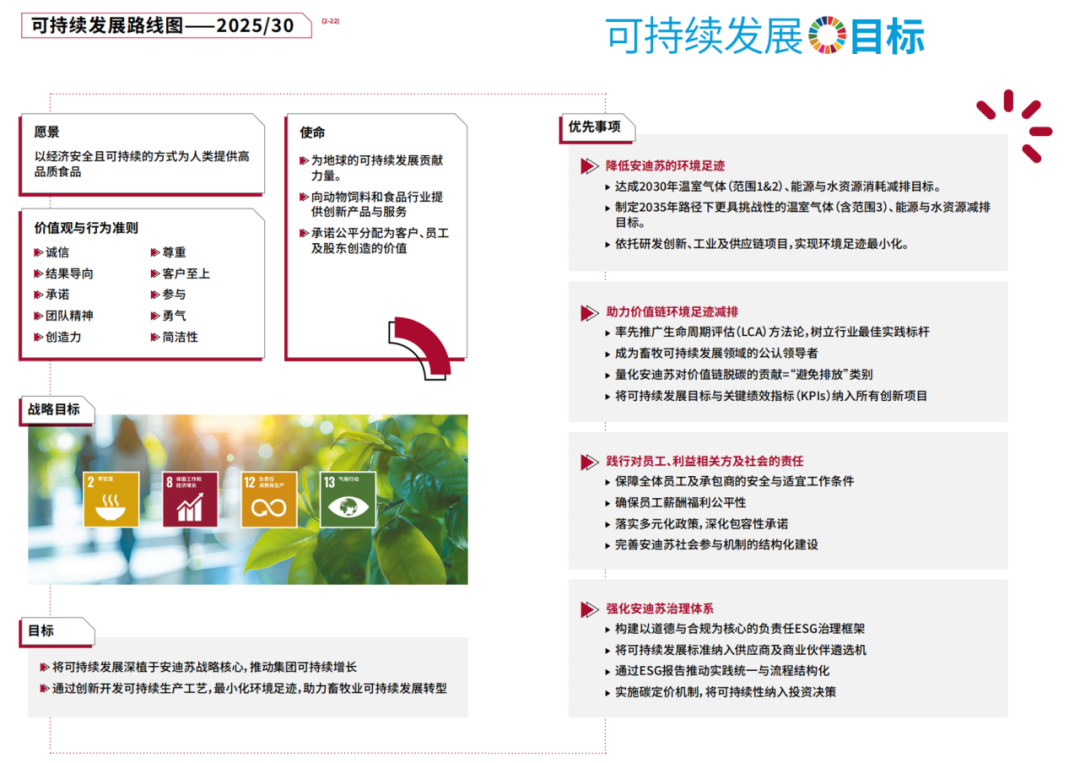Viewport: 1080px width, 763px height.
Task: Click red heading 降低安迪苏的环境足迹
Action: pos(665,165)
